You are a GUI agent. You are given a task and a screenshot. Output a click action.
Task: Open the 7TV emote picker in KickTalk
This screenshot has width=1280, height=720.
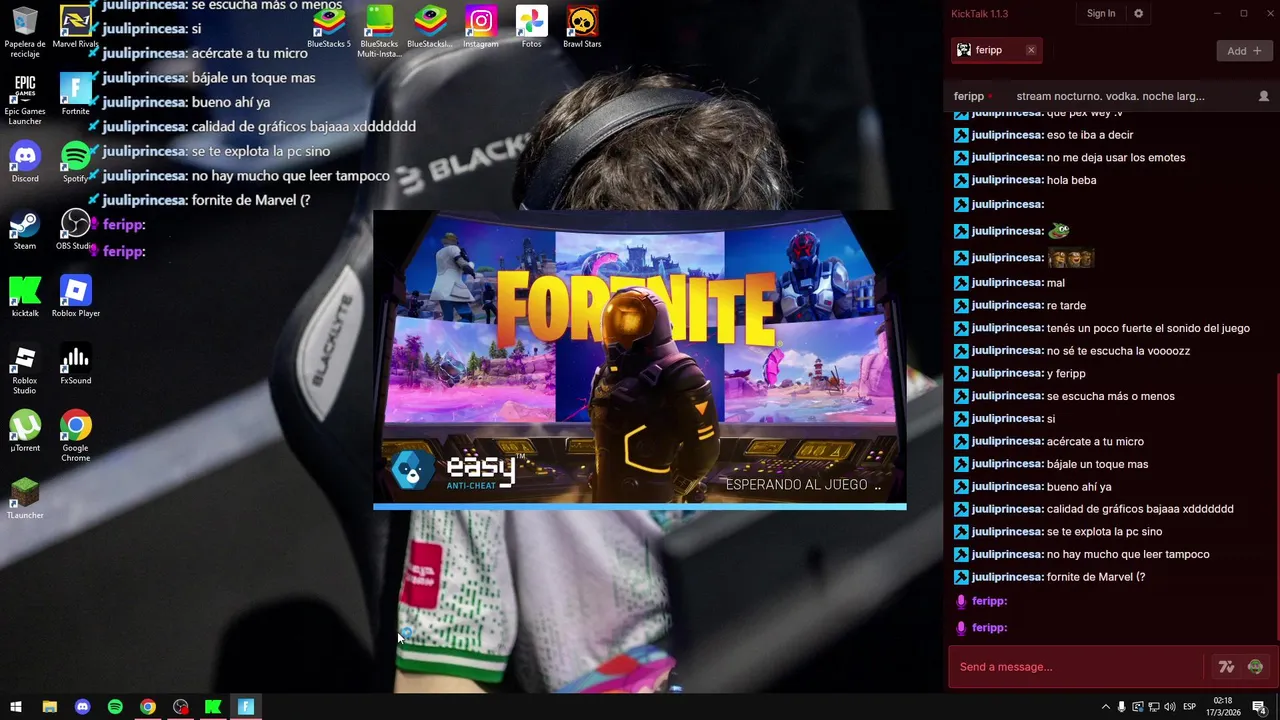coord(1226,667)
